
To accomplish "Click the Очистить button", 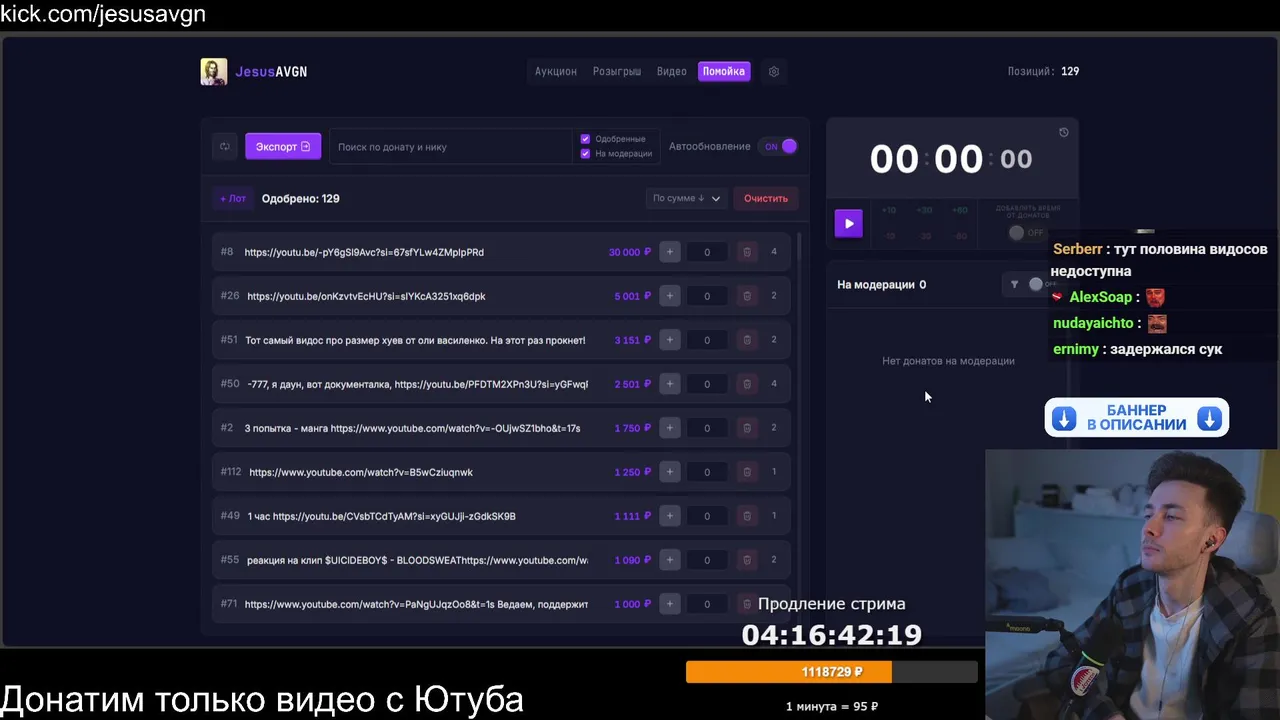I will tap(766, 198).
